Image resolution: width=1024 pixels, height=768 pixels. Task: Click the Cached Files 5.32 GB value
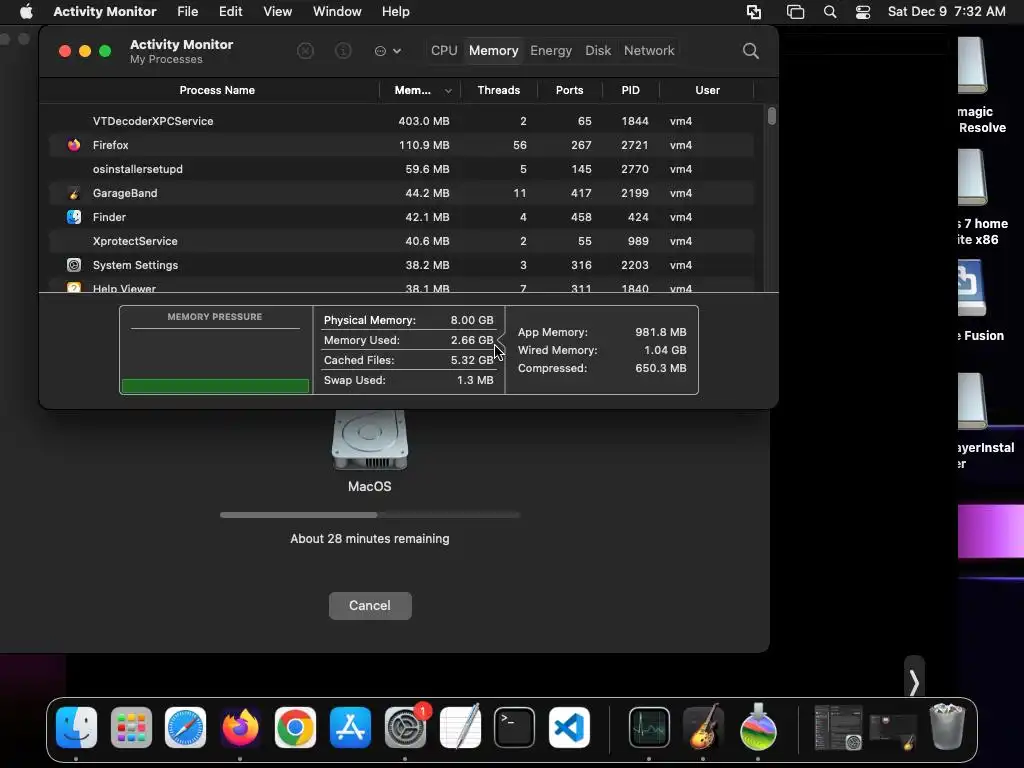pyautogui.click(x=472, y=360)
